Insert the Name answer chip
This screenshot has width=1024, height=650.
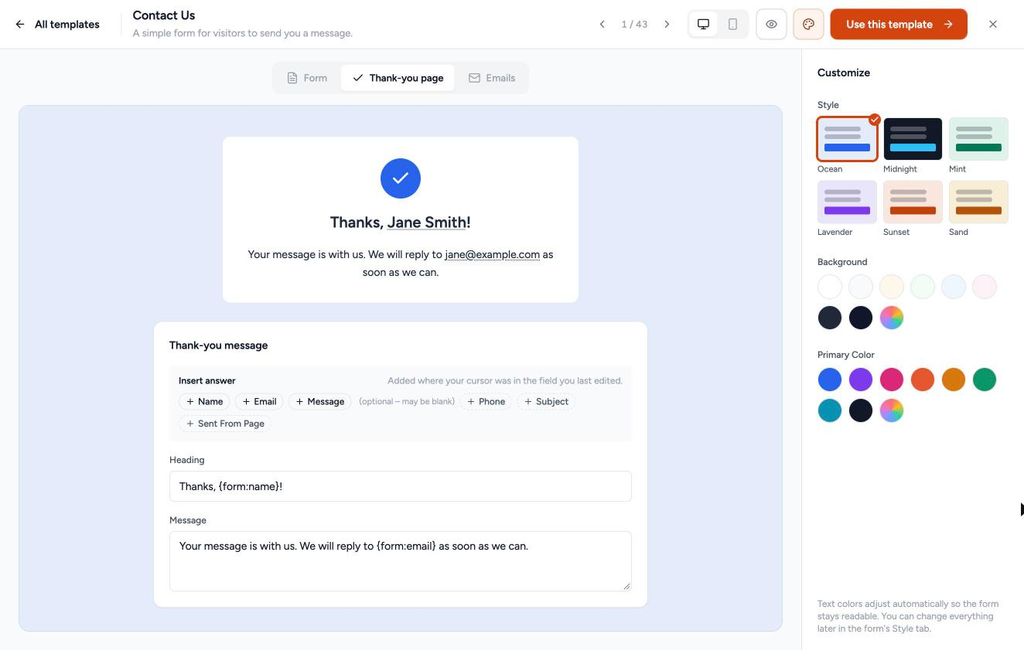(204, 402)
